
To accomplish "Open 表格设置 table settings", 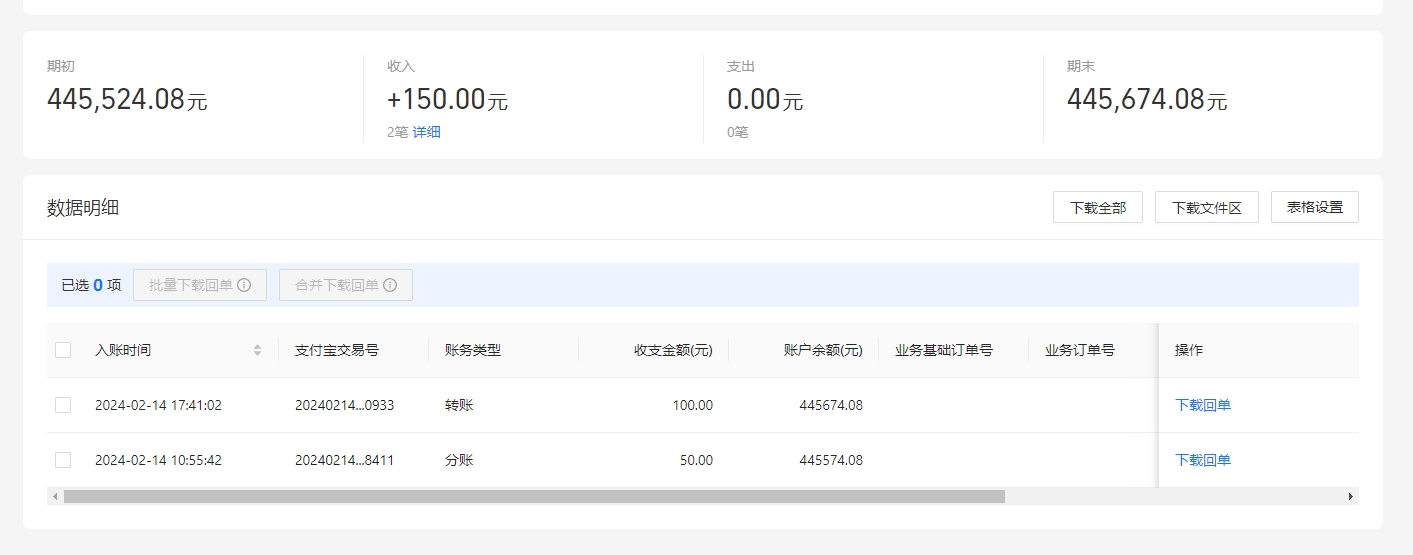I will (1315, 207).
